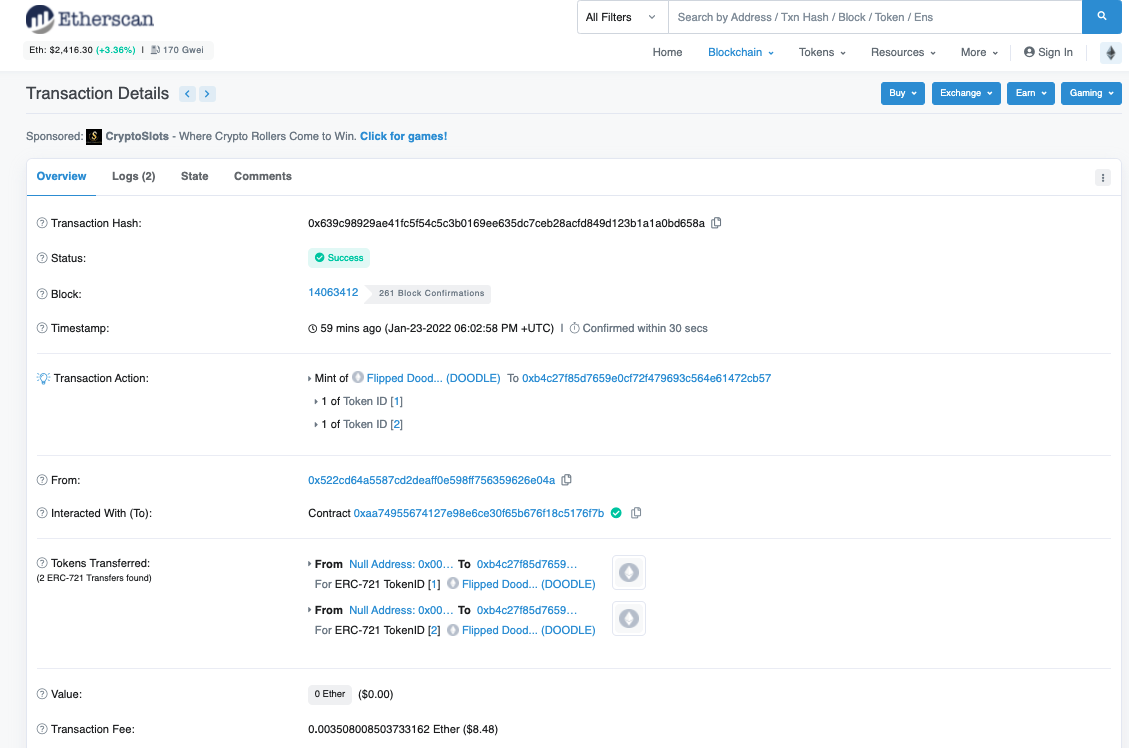Click the CryptoSlots 'Click for games!' link

404,136
